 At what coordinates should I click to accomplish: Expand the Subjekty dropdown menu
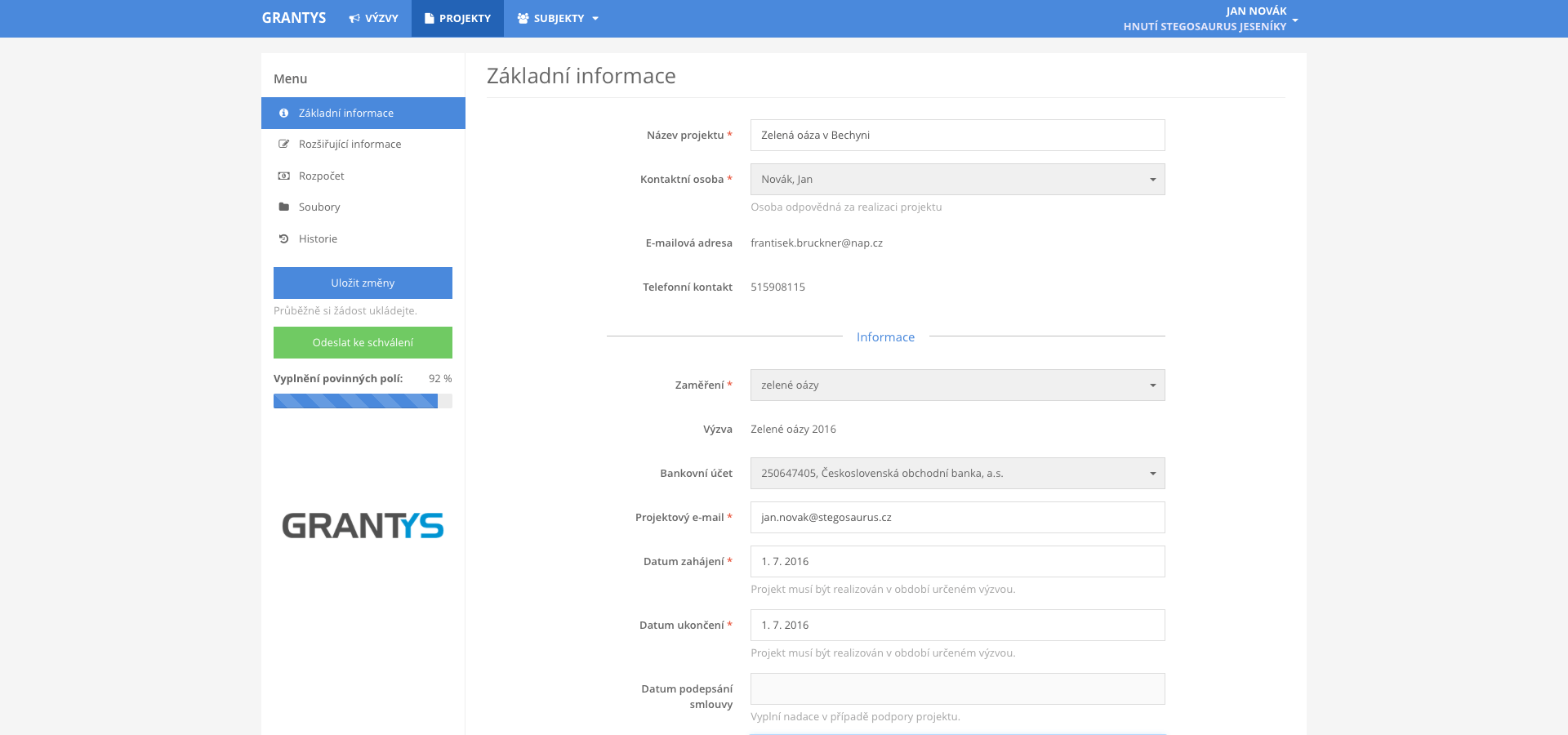coord(558,19)
